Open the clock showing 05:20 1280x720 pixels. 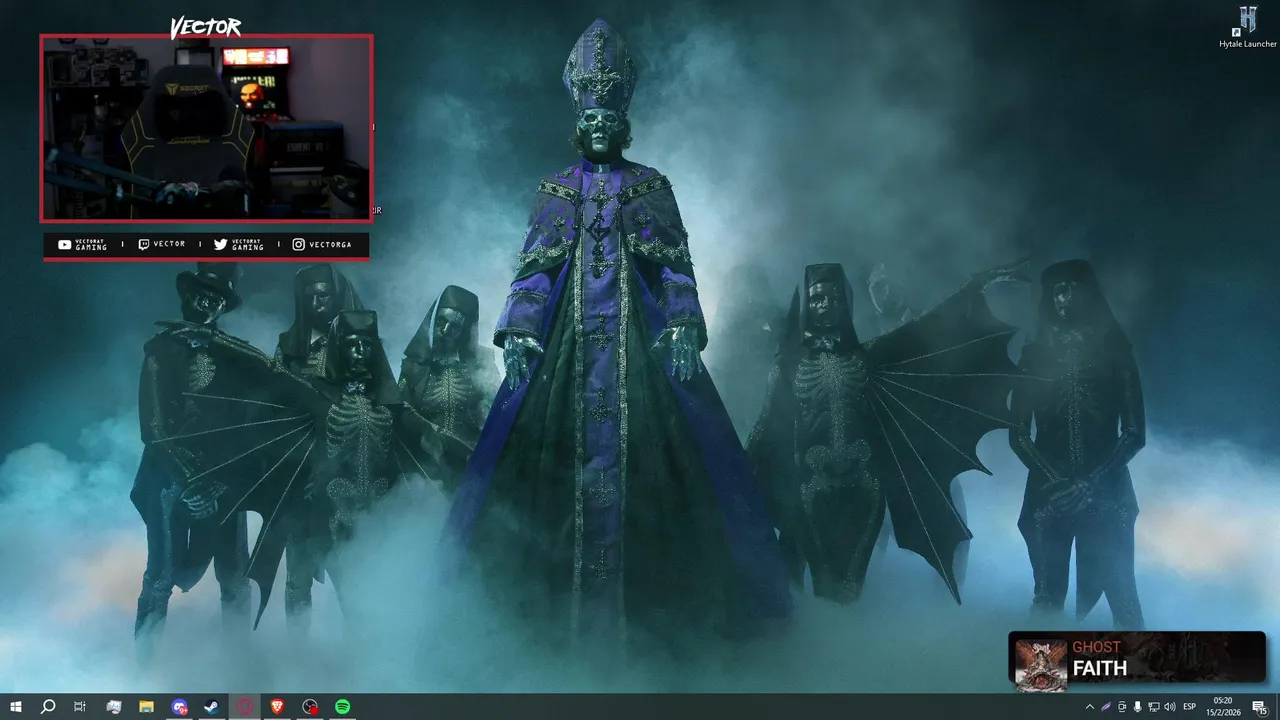point(1223,707)
